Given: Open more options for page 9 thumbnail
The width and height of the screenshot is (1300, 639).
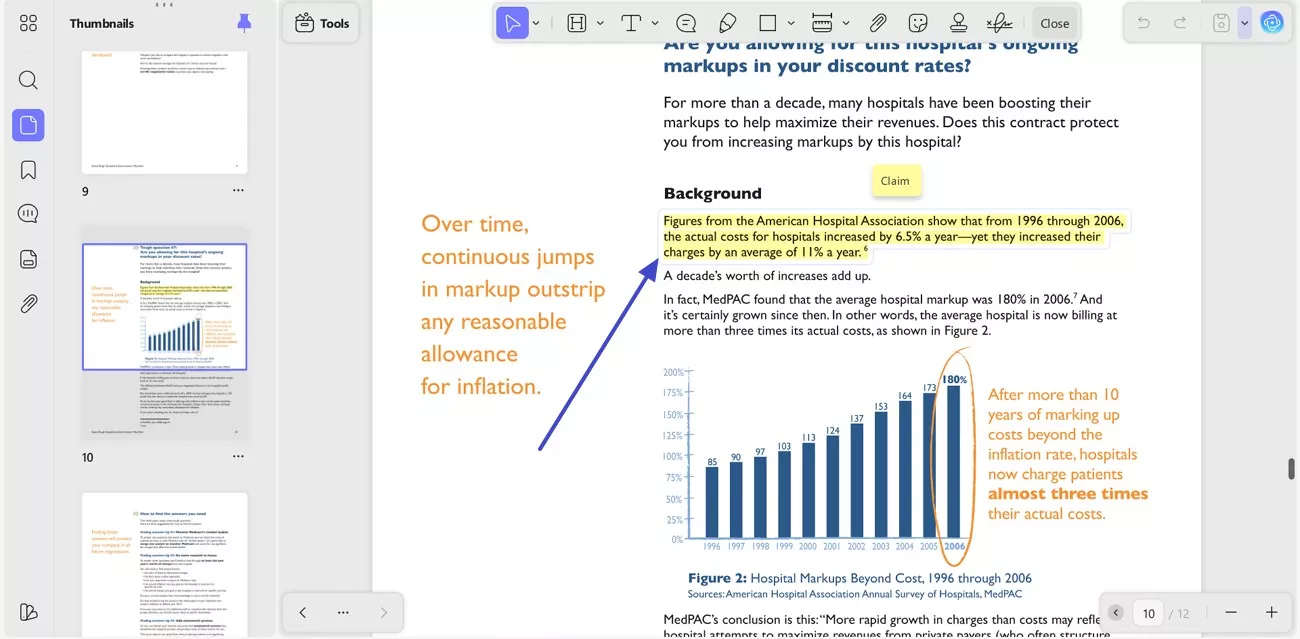Looking at the screenshot, I should point(238,190).
